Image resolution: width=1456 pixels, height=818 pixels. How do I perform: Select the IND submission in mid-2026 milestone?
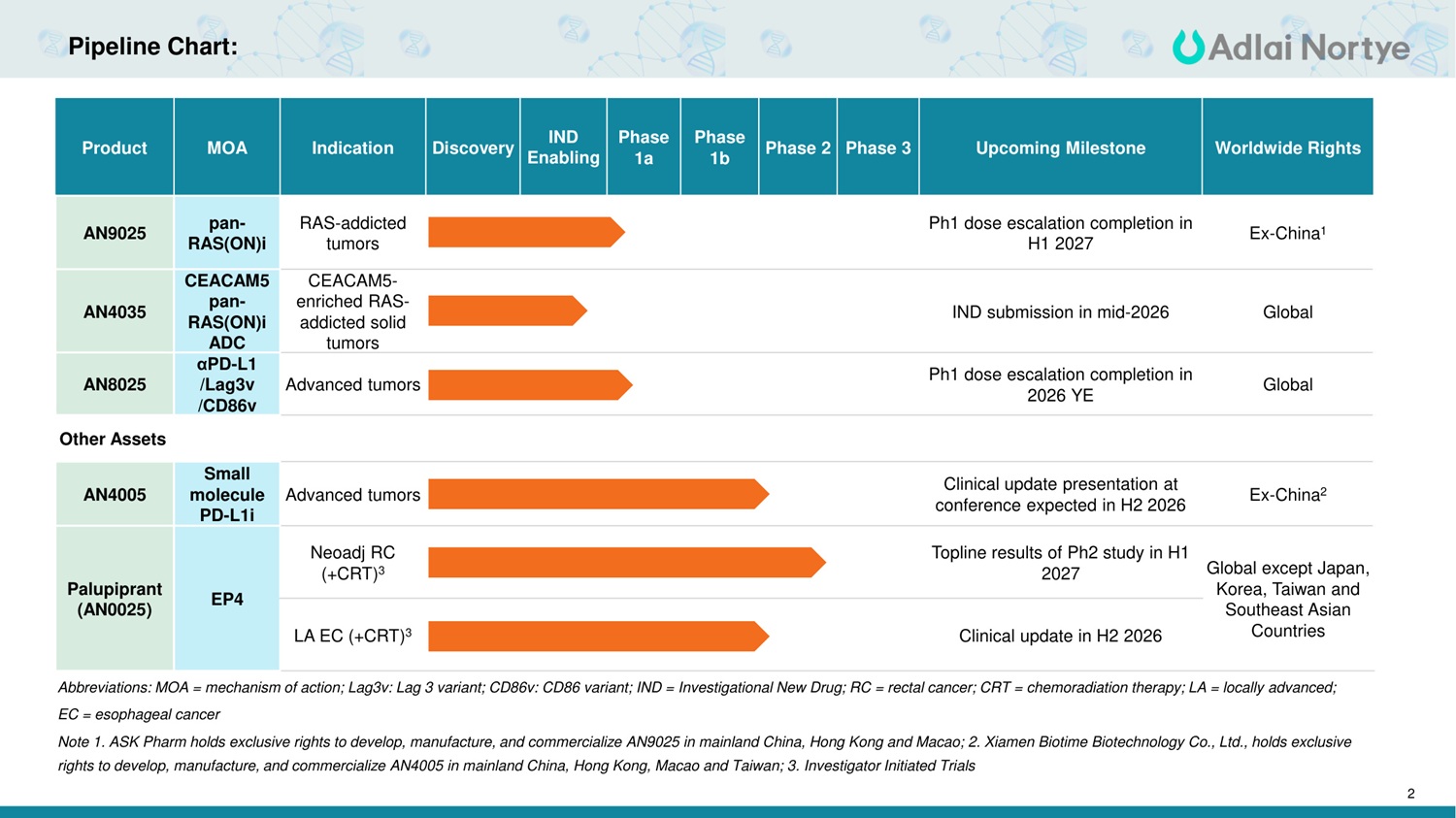tap(1060, 311)
